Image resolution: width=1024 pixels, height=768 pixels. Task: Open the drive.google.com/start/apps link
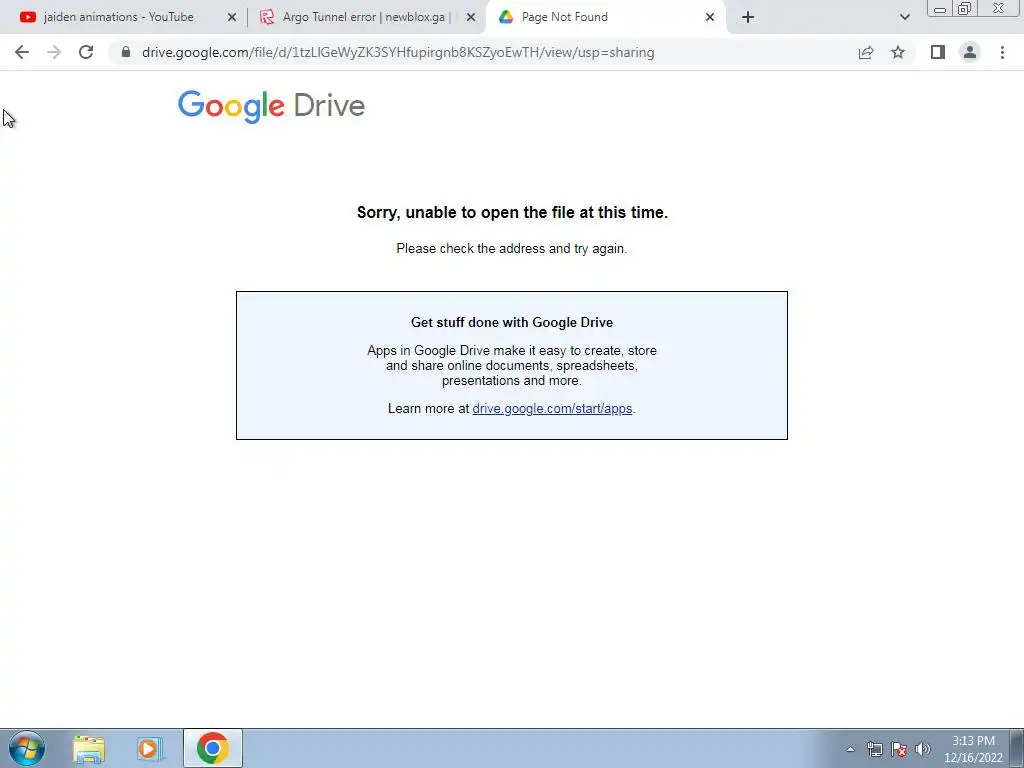552,409
